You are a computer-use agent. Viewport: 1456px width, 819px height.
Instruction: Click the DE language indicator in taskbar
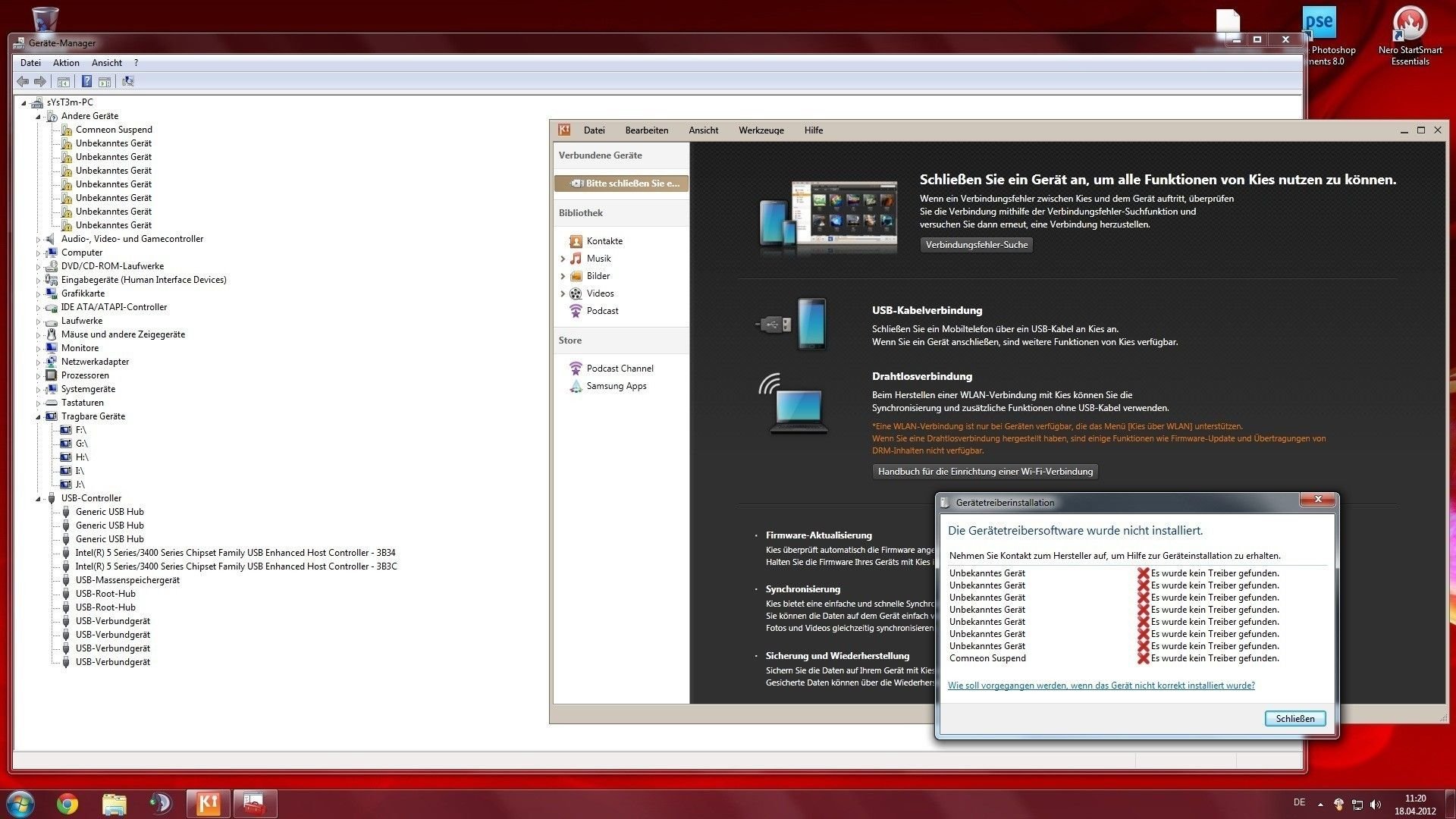1299,802
